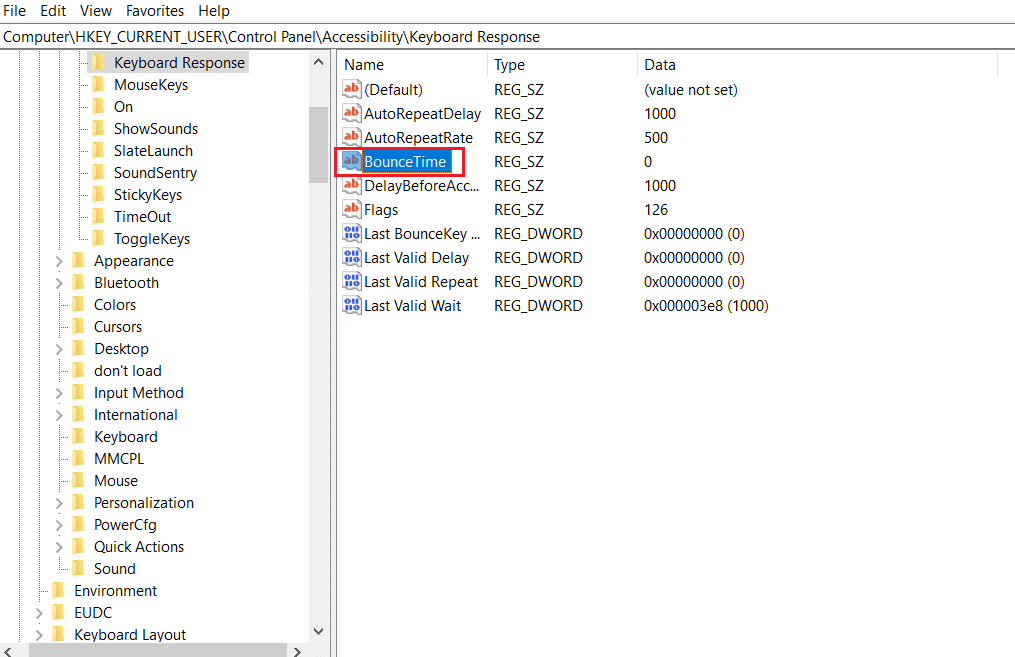The image size is (1015, 657).
Task: Open the Edit menu
Action: [x=53, y=11]
